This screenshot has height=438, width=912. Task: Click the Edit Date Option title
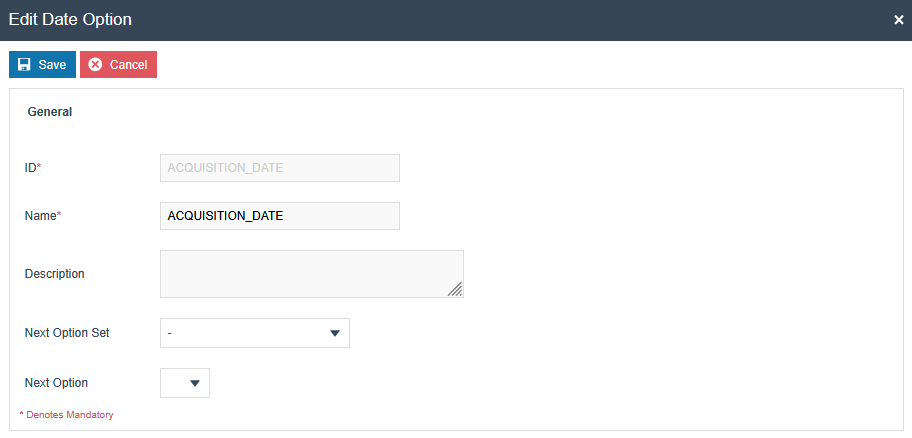point(70,19)
